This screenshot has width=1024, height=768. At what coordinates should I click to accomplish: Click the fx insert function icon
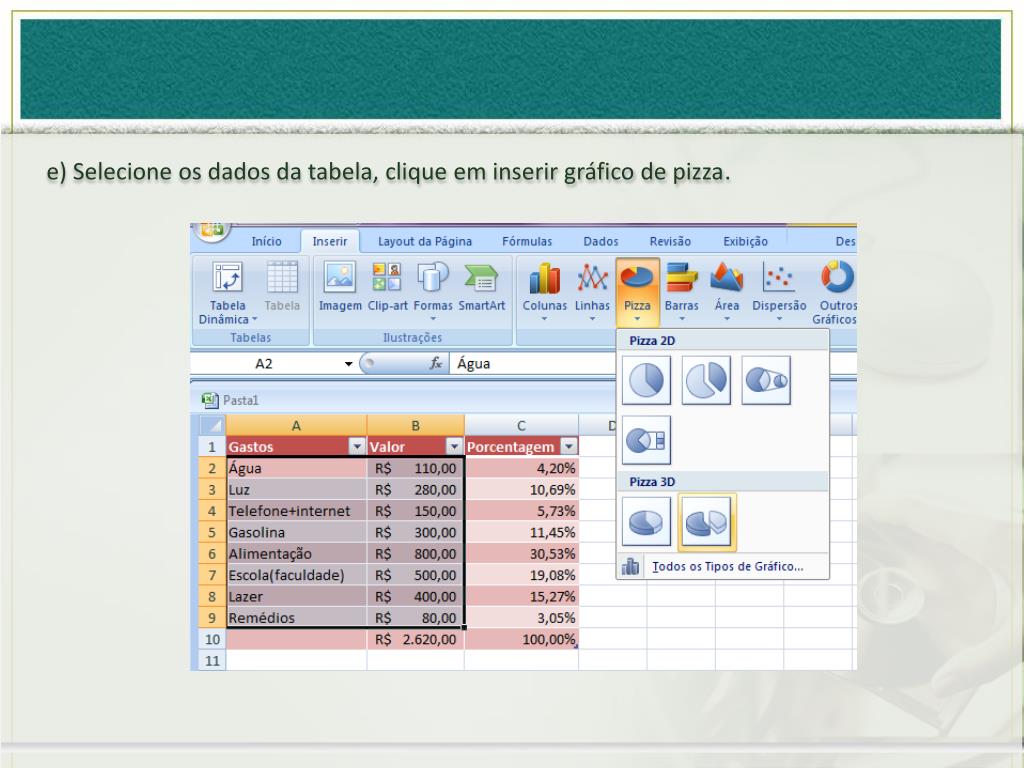(436, 363)
